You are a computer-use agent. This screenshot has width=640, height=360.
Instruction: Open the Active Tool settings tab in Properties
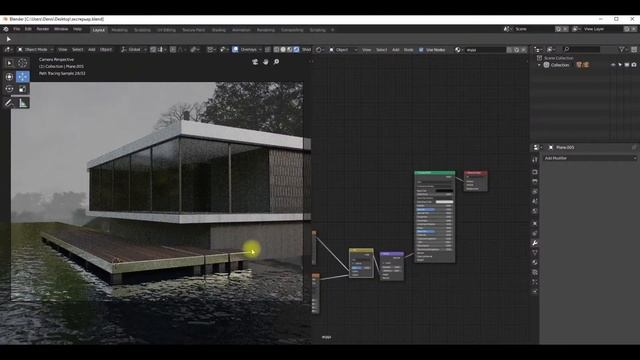[x=535, y=160]
